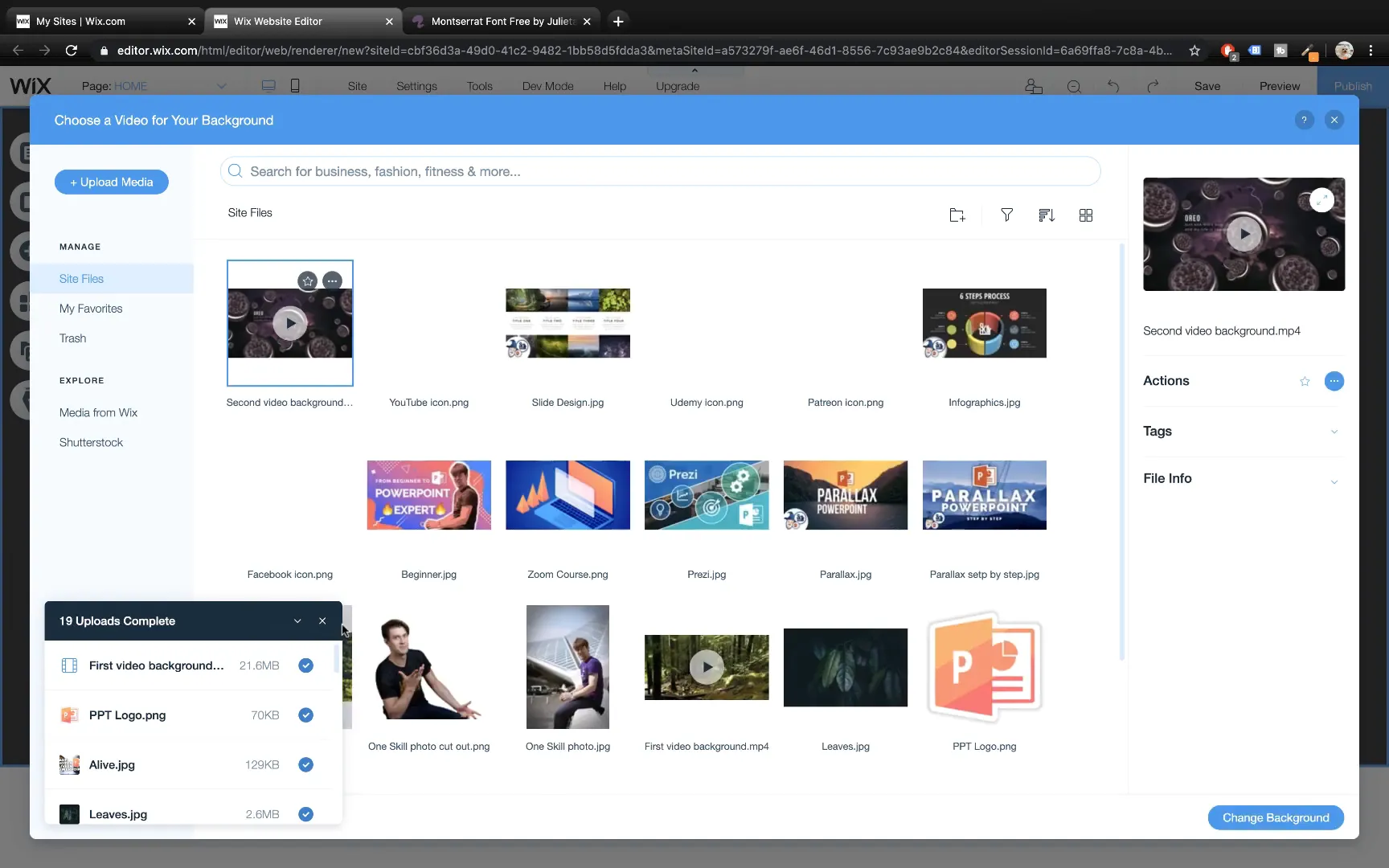This screenshot has width=1389, height=868.
Task: Focus the media search field
Action: (660, 171)
